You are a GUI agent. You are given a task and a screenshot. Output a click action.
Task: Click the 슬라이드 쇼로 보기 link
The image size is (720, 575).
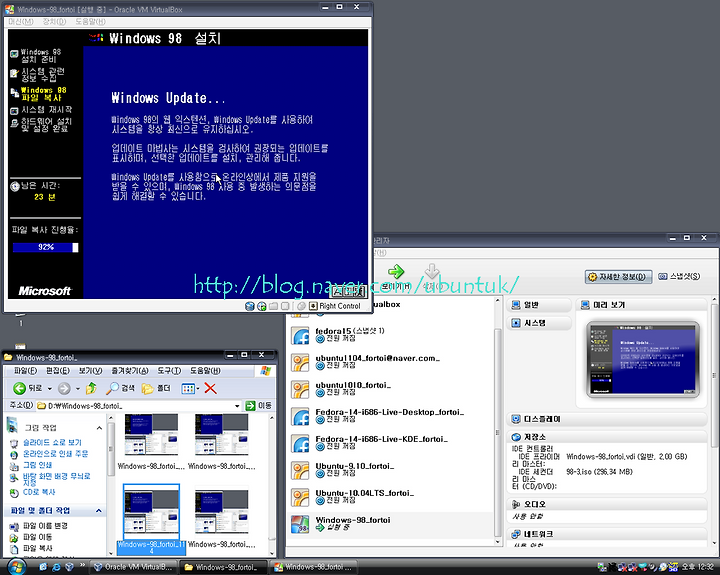(x=52, y=443)
